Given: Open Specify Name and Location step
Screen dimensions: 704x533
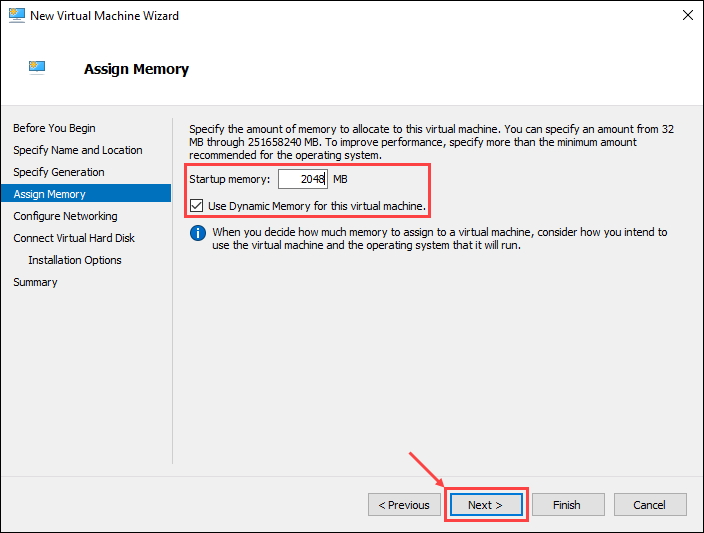Looking at the screenshot, I should (78, 150).
